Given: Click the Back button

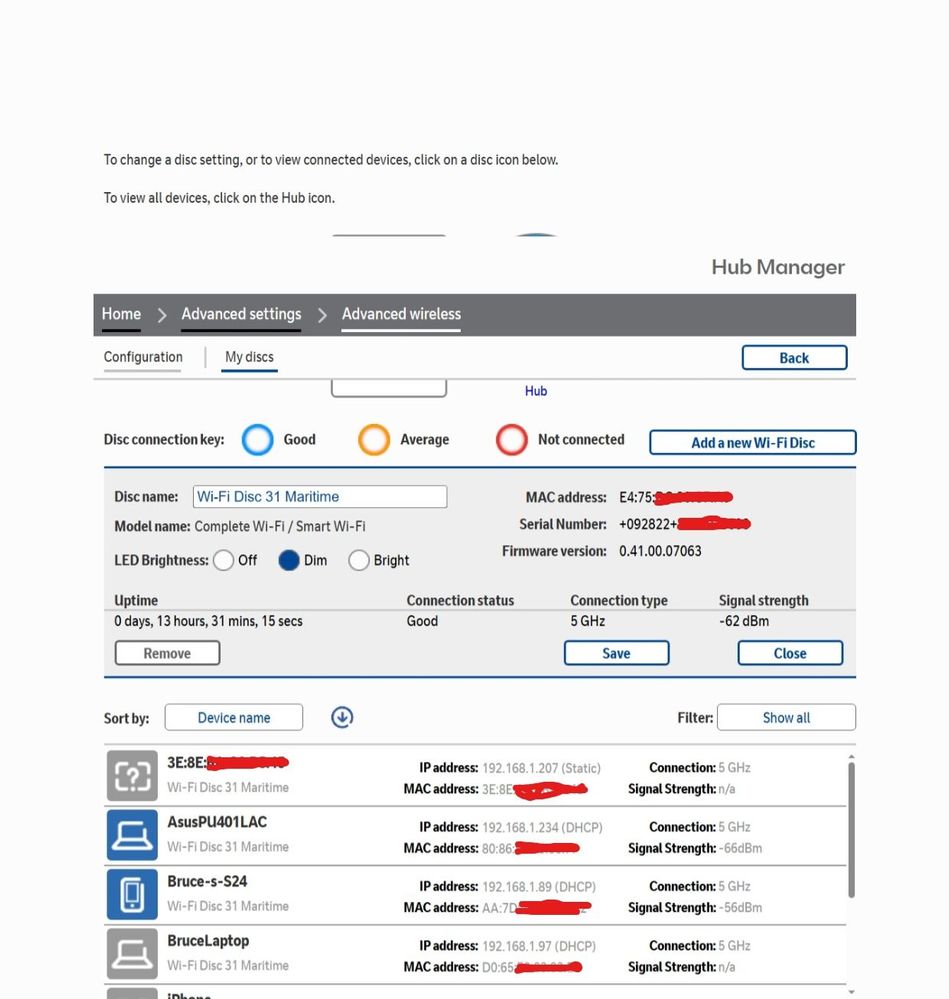Looking at the screenshot, I should coord(794,358).
